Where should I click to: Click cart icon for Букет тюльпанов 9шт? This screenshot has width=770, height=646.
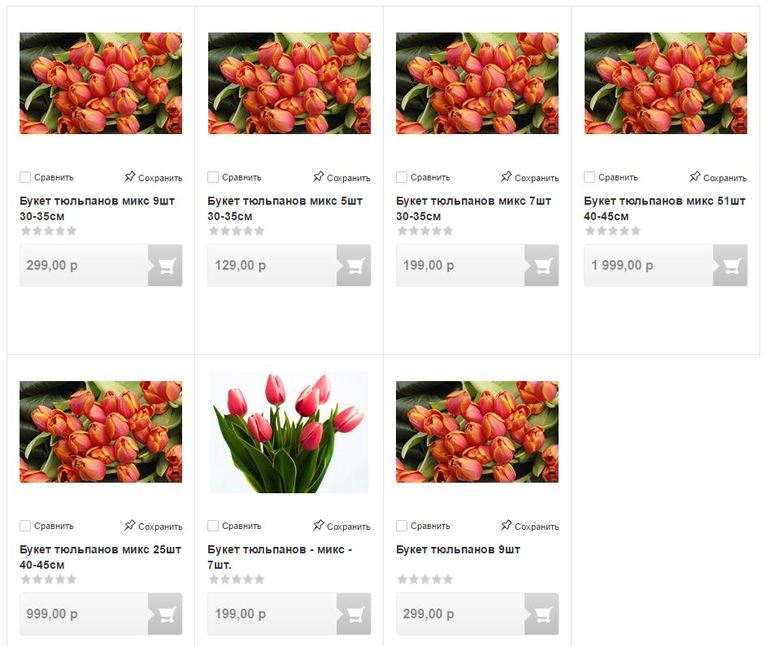click(x=542, y=614)
